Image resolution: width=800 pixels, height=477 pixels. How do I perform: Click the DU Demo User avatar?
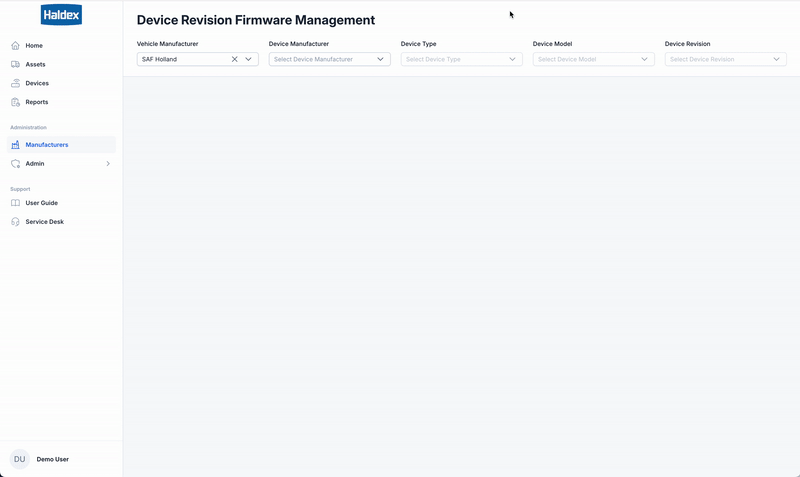pos(19,459)
